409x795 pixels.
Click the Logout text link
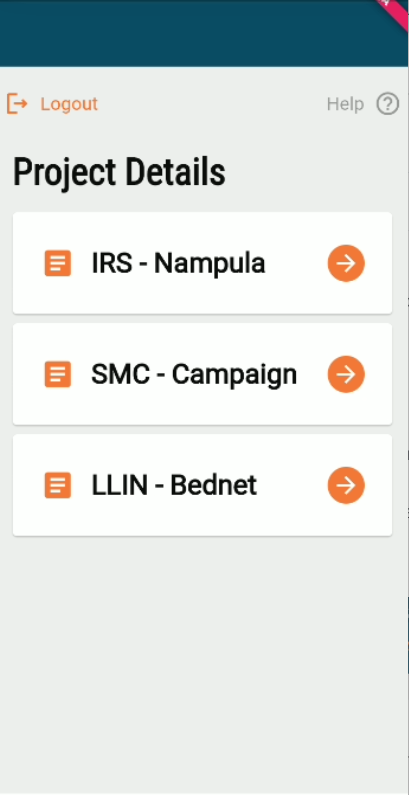pyautogui.click(x=69, y=104)
